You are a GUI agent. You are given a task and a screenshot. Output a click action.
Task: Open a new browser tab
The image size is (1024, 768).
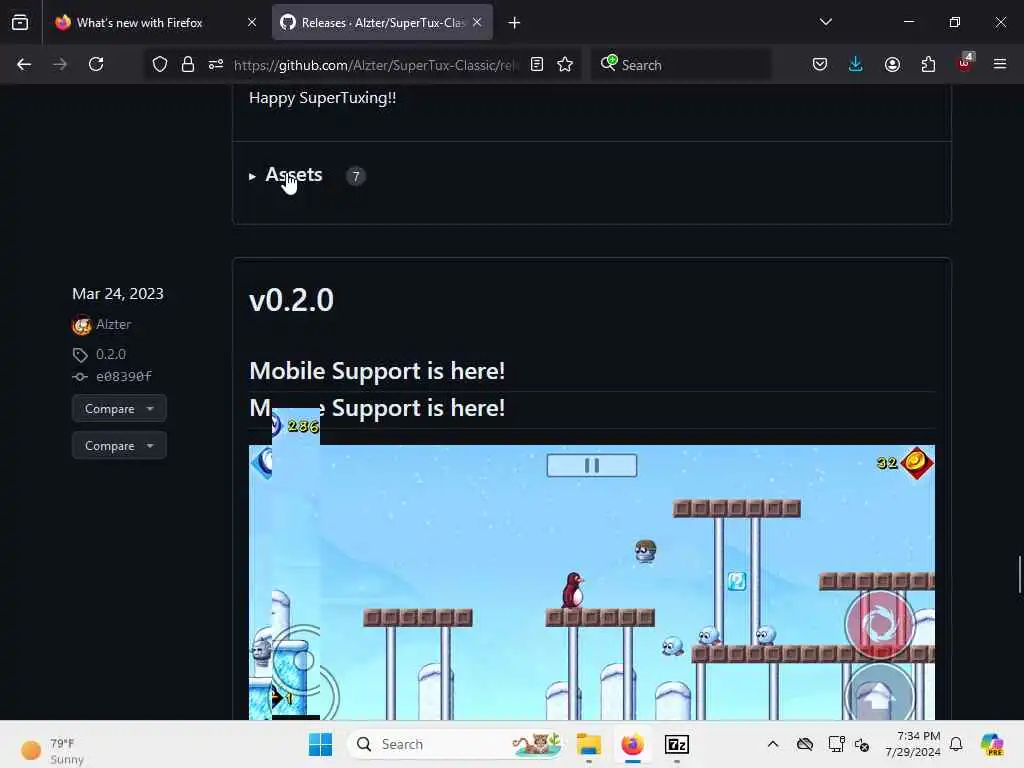point(515,23)
